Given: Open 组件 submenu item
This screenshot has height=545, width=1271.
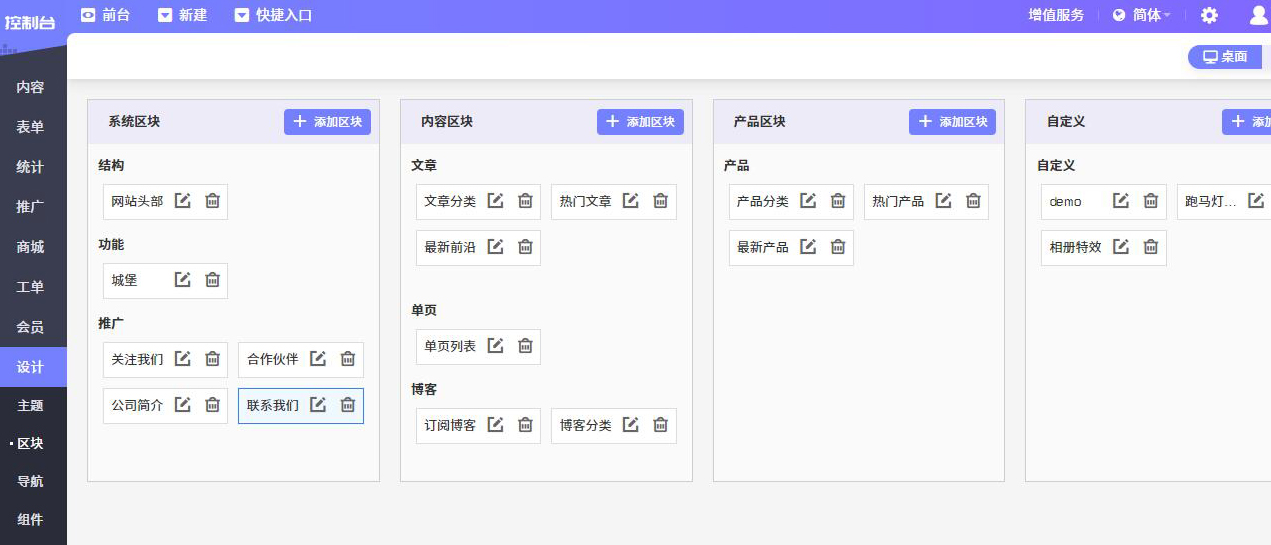Looking at the screenshot, I should pos(33,519).
